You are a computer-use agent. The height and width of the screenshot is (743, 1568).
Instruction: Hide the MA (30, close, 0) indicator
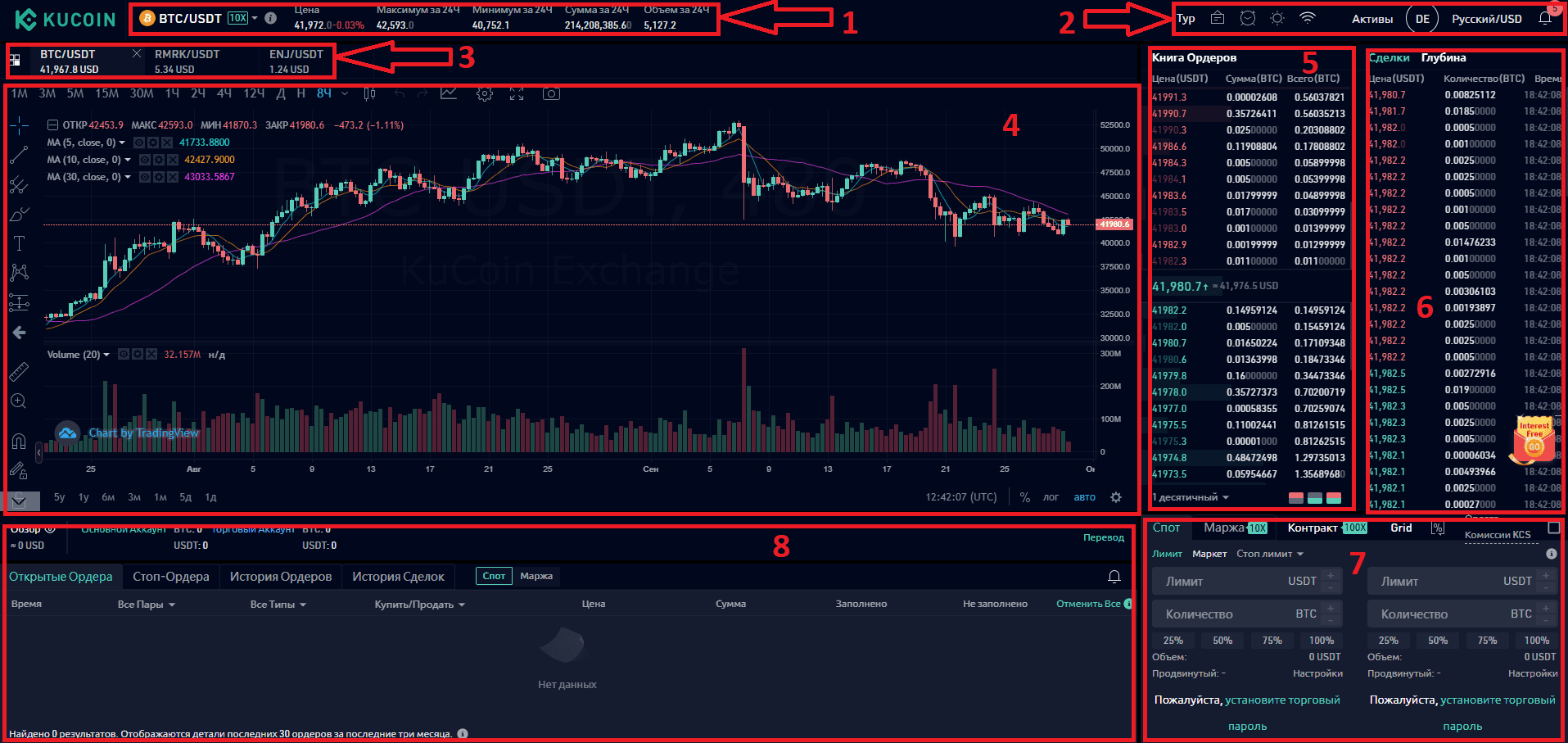pyautogui.click(x=144, y=177)
